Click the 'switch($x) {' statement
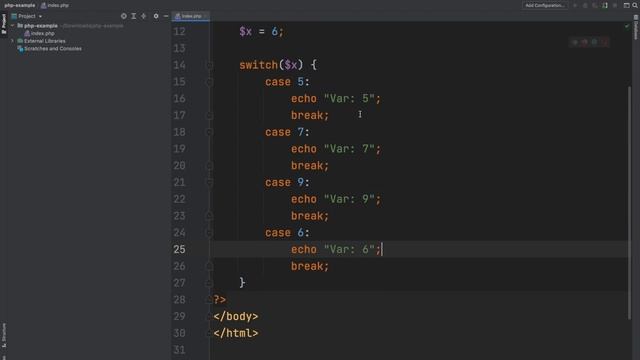This screenshot has height=360, width=640. (278, 65)
